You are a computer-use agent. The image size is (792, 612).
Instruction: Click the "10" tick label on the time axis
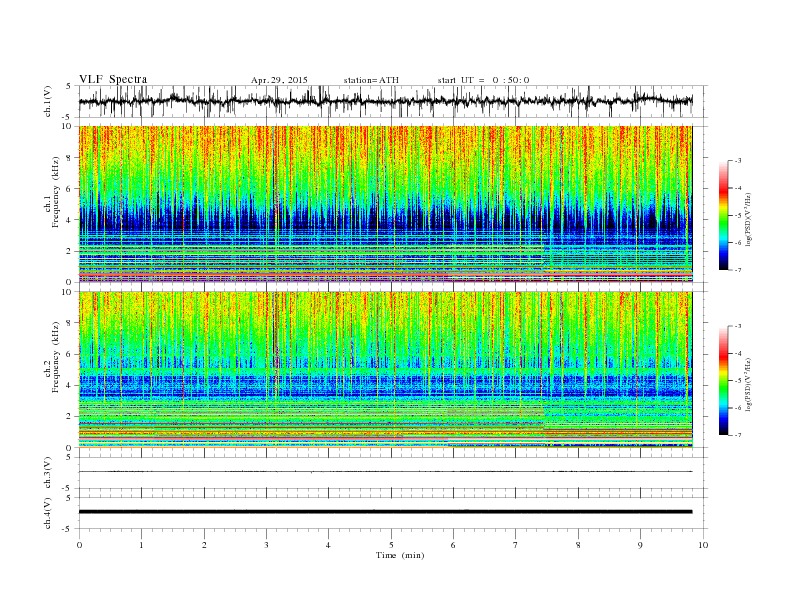(703, 545)
